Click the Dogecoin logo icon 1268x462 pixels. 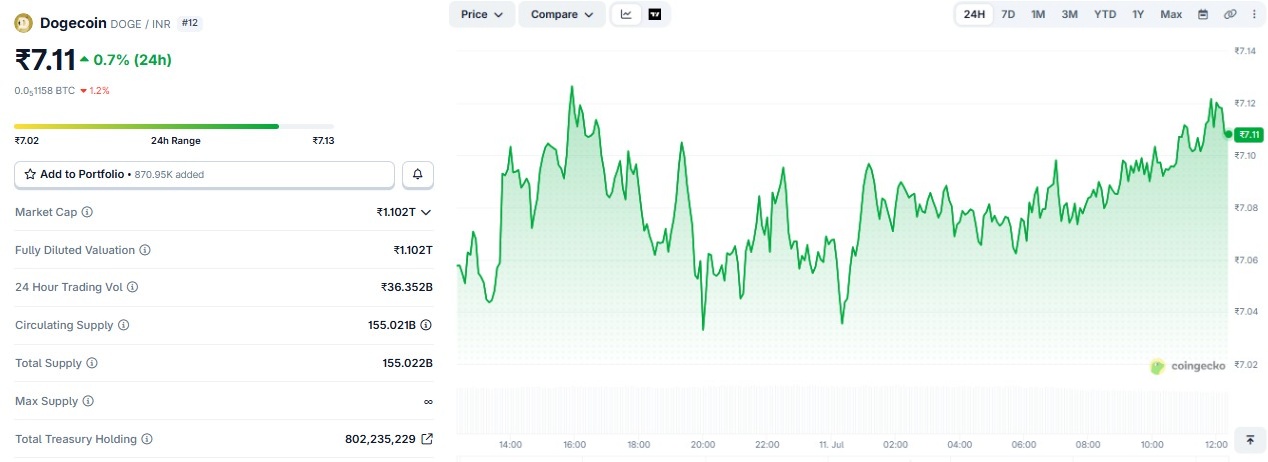tap(24, 23)
